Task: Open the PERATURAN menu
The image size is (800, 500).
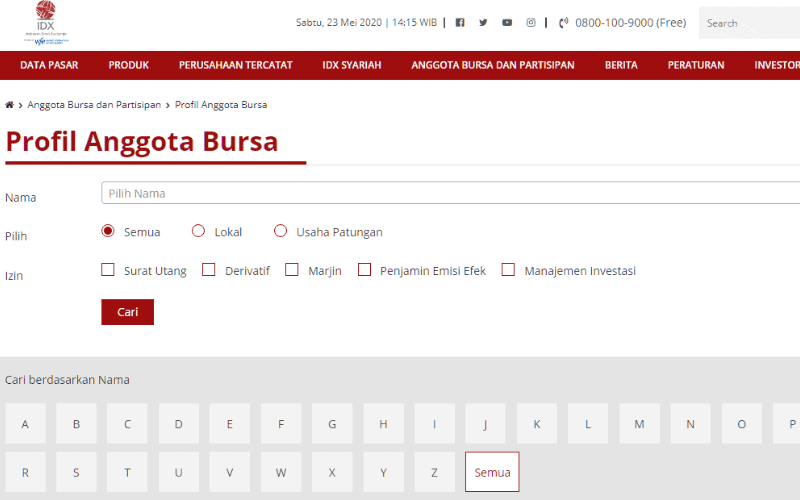Action: click(696, 65)
